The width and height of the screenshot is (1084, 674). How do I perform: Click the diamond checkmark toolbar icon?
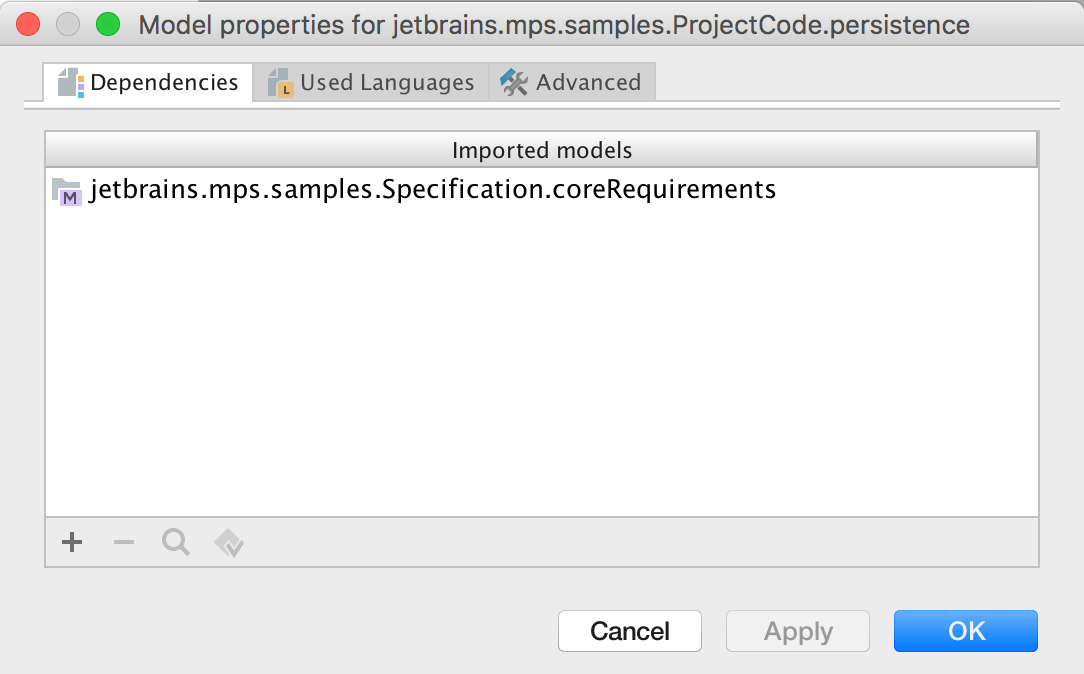(229, 543)
